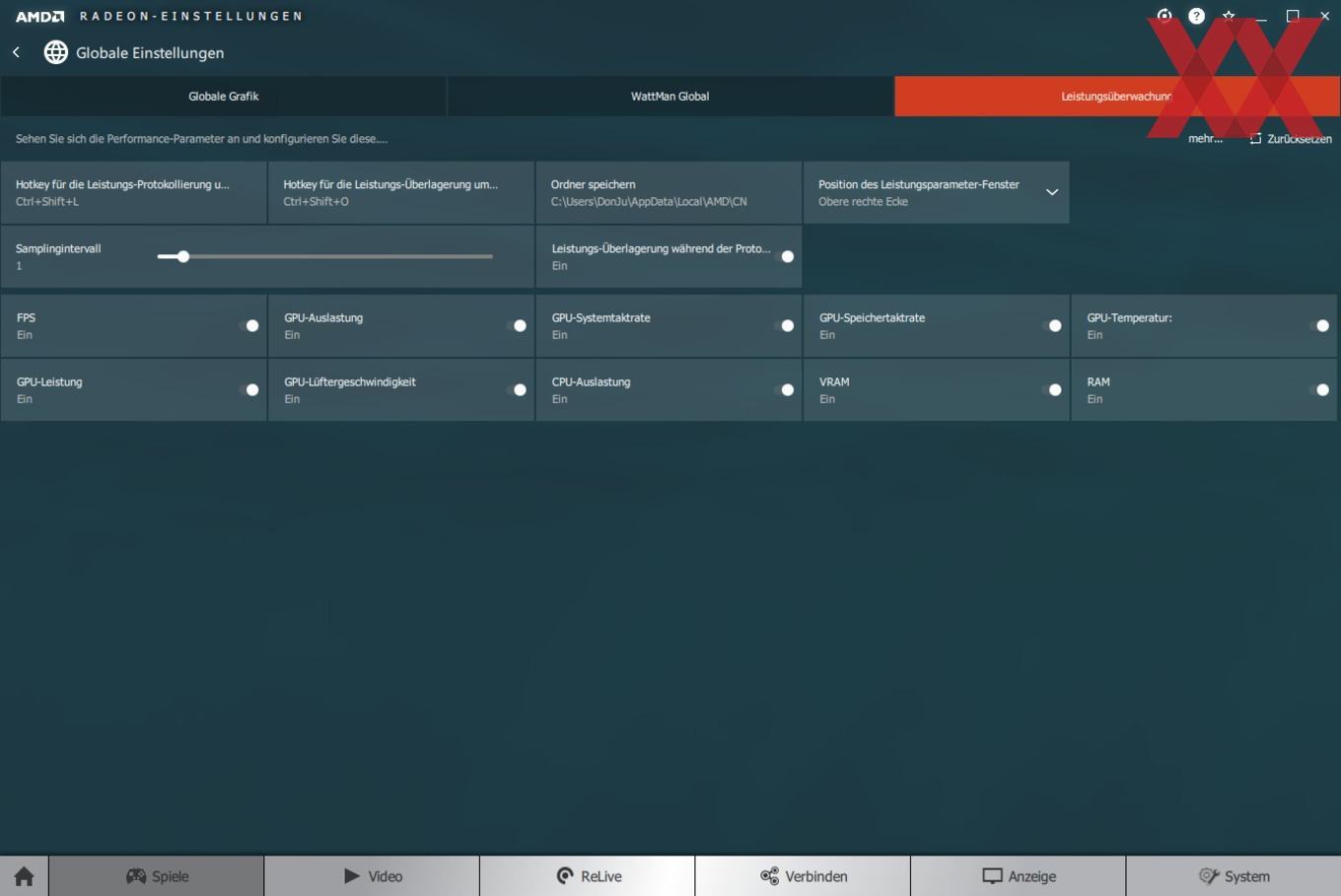The height and width of the screenshot is (896, 1341).
Task: Click the globe icon beside Globale Einstellungen
Action: pos(56,52)
